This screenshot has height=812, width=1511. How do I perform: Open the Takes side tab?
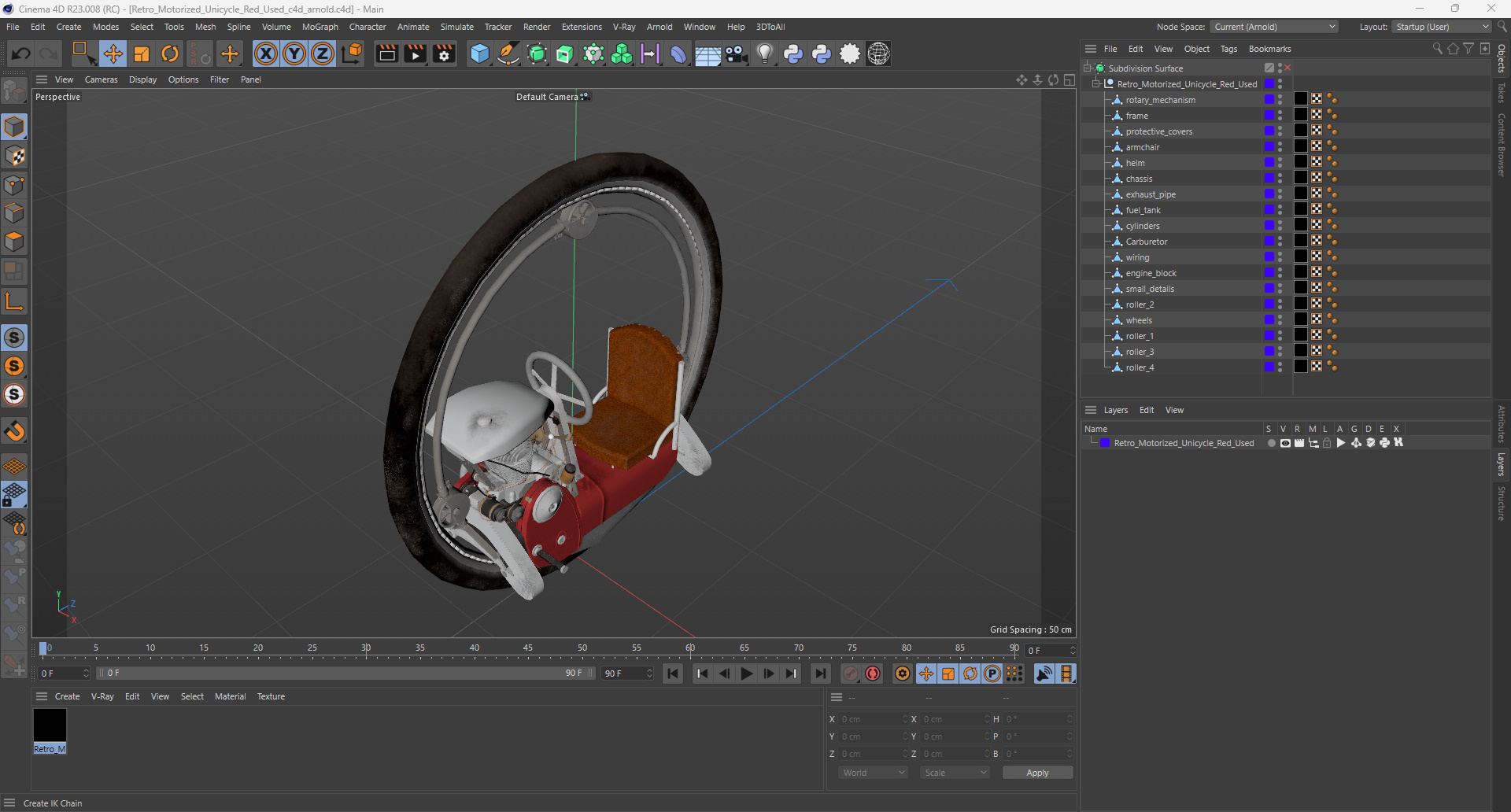tap(1502, 92)
